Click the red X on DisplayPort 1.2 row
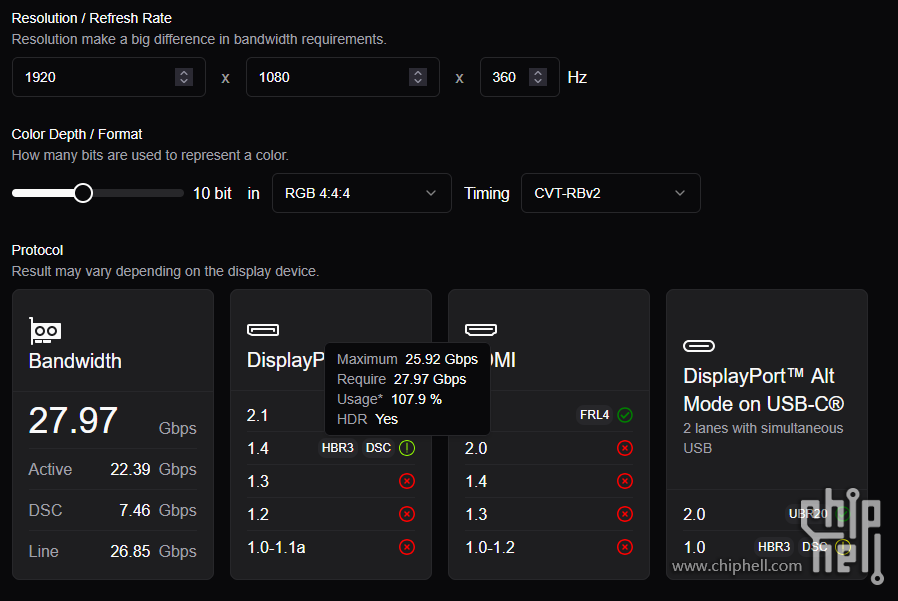The image size is (898, 601). click(407, 514)
